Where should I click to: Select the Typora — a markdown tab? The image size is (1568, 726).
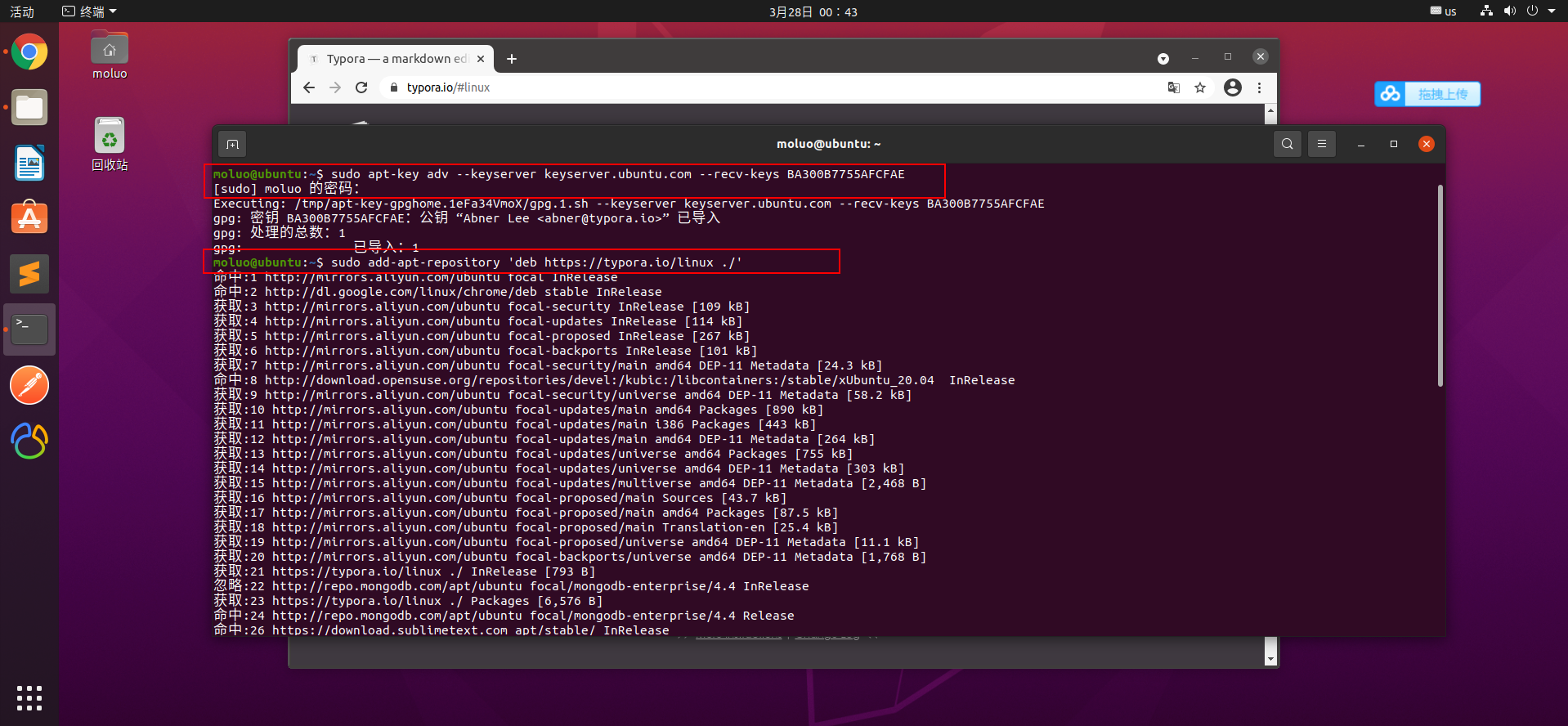396,59
